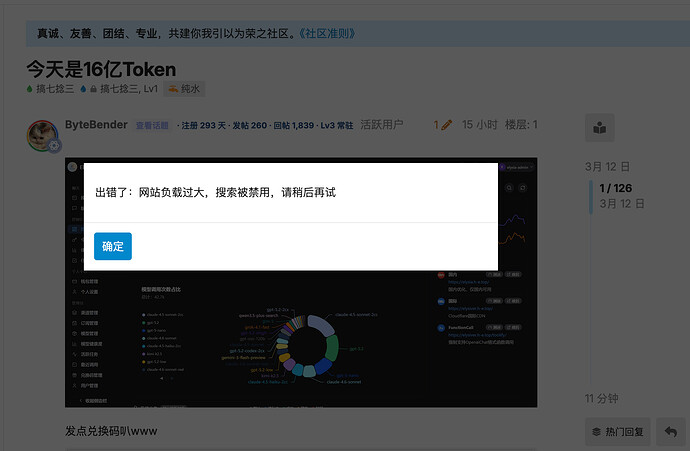Click the timeline scroller handle bar
The image size is (690, 451).
(591, 197)
